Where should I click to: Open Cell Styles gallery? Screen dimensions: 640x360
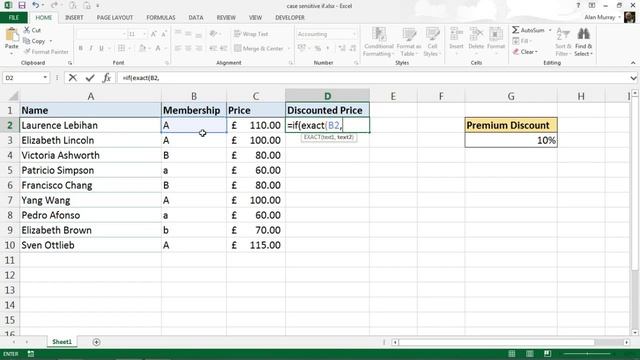(x=432, y=42)
